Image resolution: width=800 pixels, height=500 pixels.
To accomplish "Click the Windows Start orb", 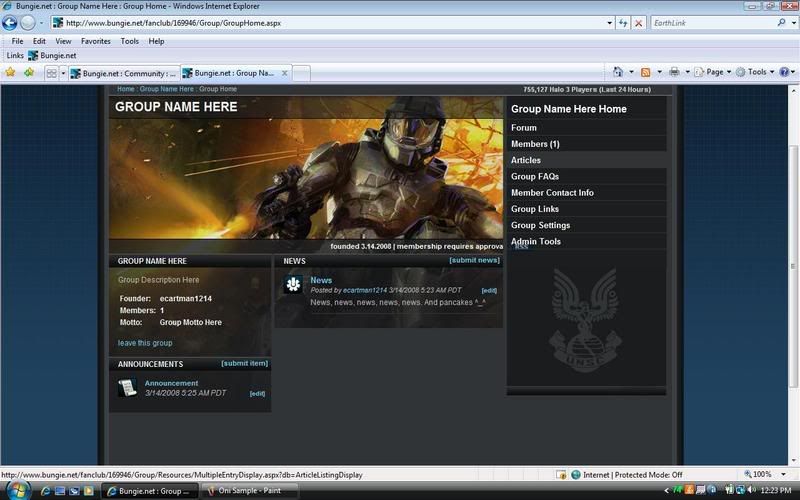I will pyautogui.click(x=17, y=490).
